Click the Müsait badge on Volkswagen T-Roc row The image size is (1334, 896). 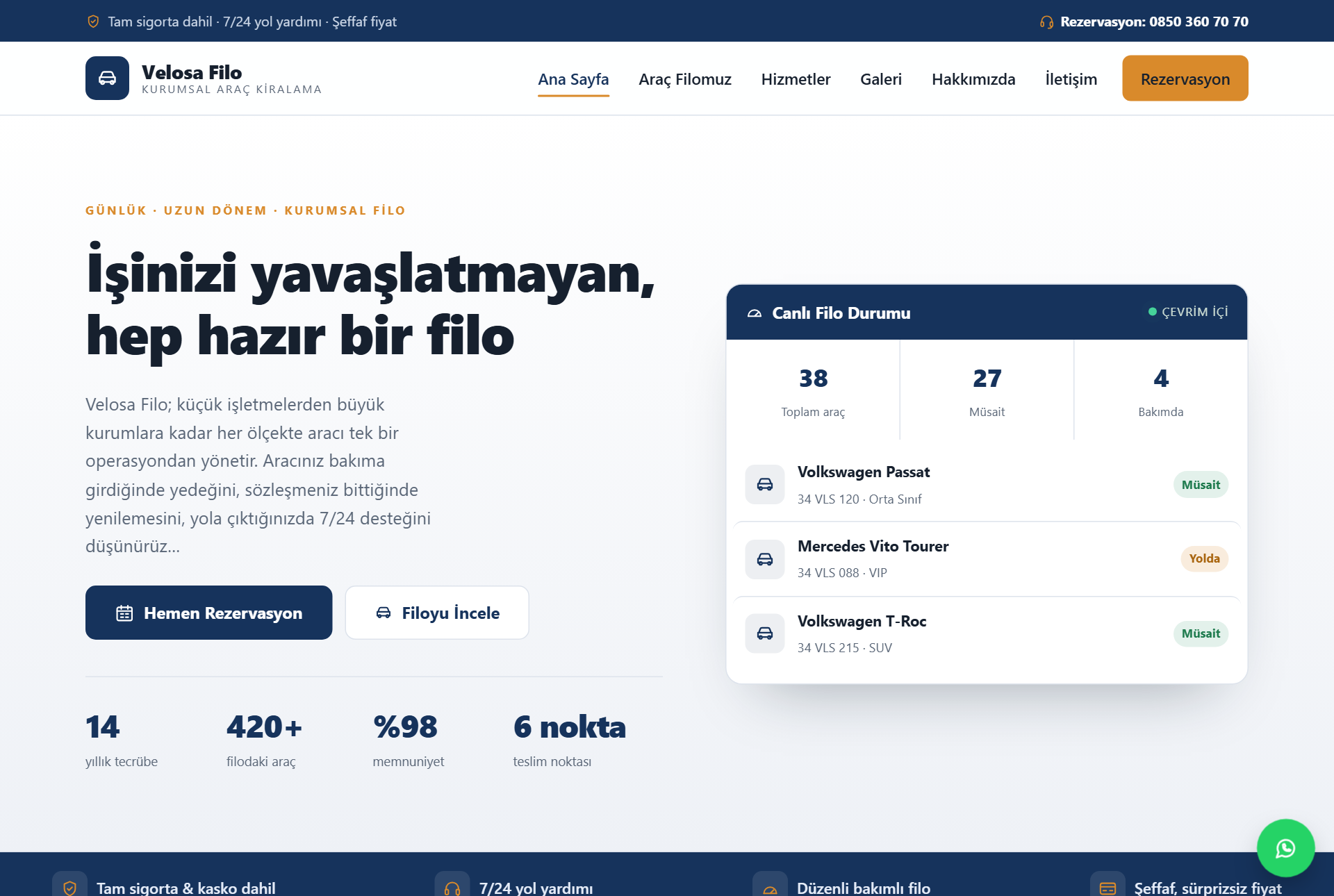coord(1201,633)
